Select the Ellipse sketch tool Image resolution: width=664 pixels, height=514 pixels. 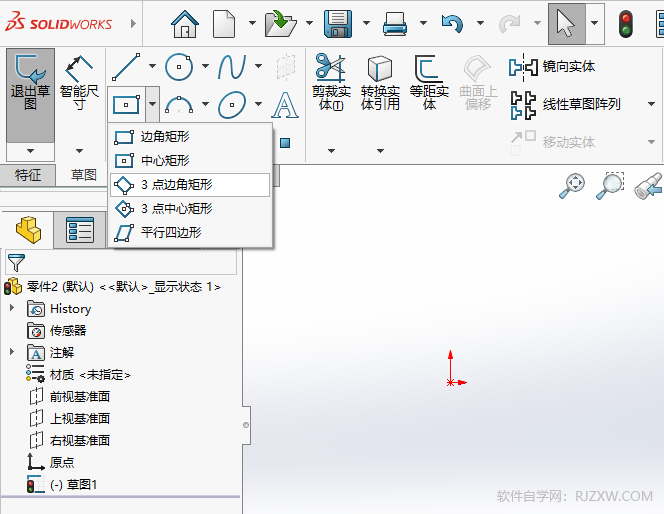click(x=232, y=104)
